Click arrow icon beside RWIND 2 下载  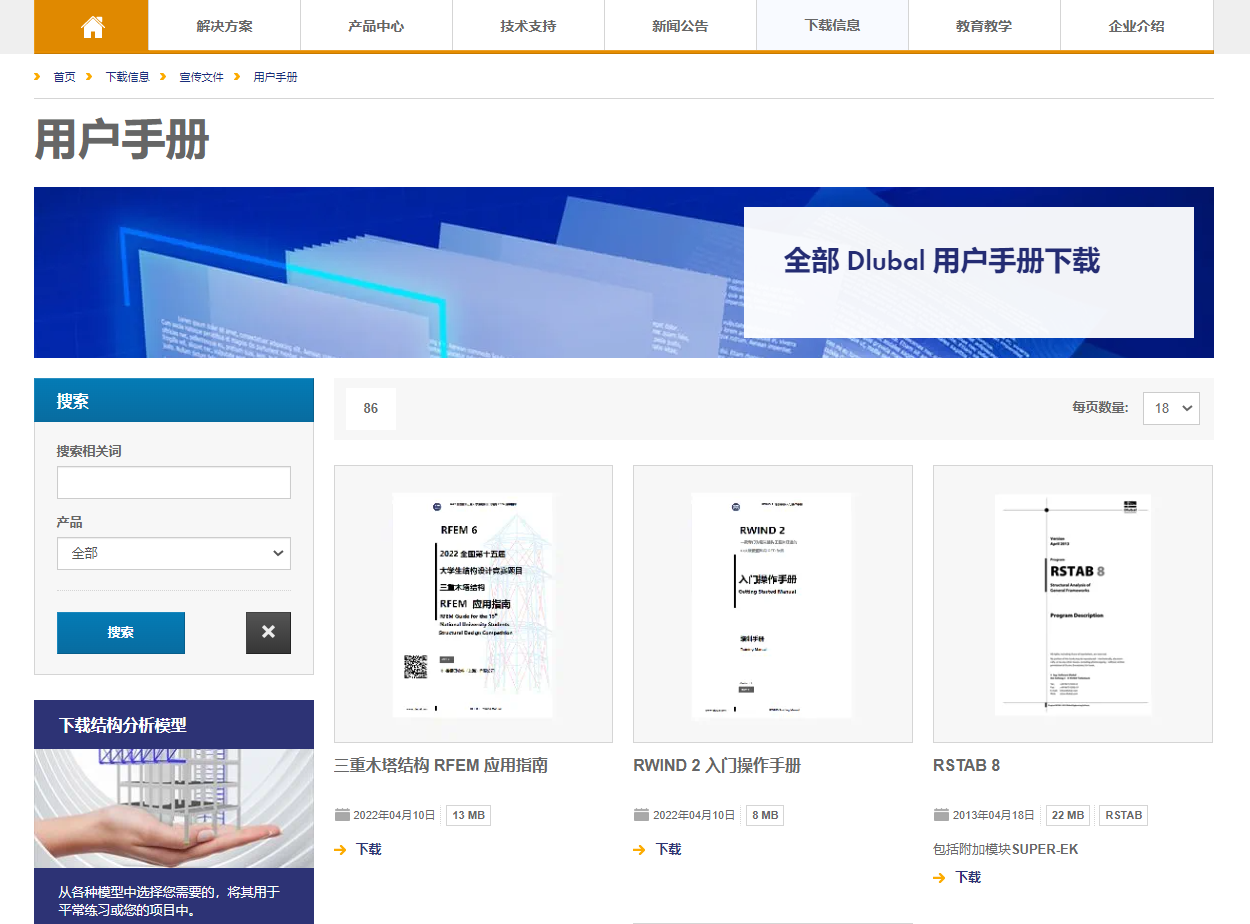pos(639,849)
